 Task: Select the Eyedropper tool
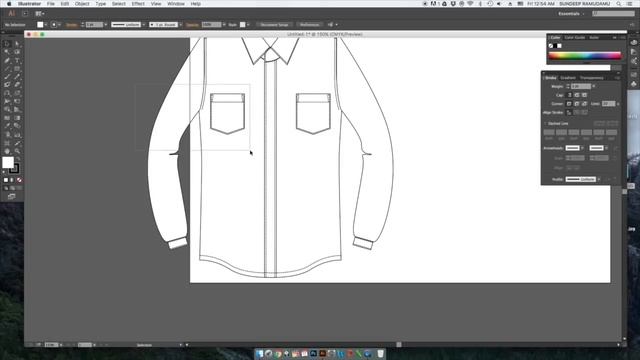(7, 126)
